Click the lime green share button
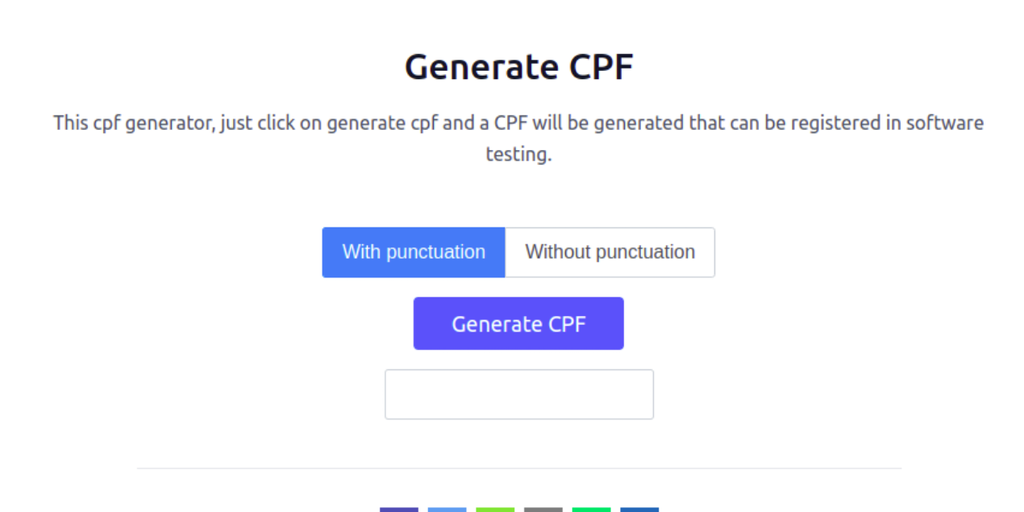Image resolution: width=1024 pixels, height=512 pixels. tap(495, 509)
